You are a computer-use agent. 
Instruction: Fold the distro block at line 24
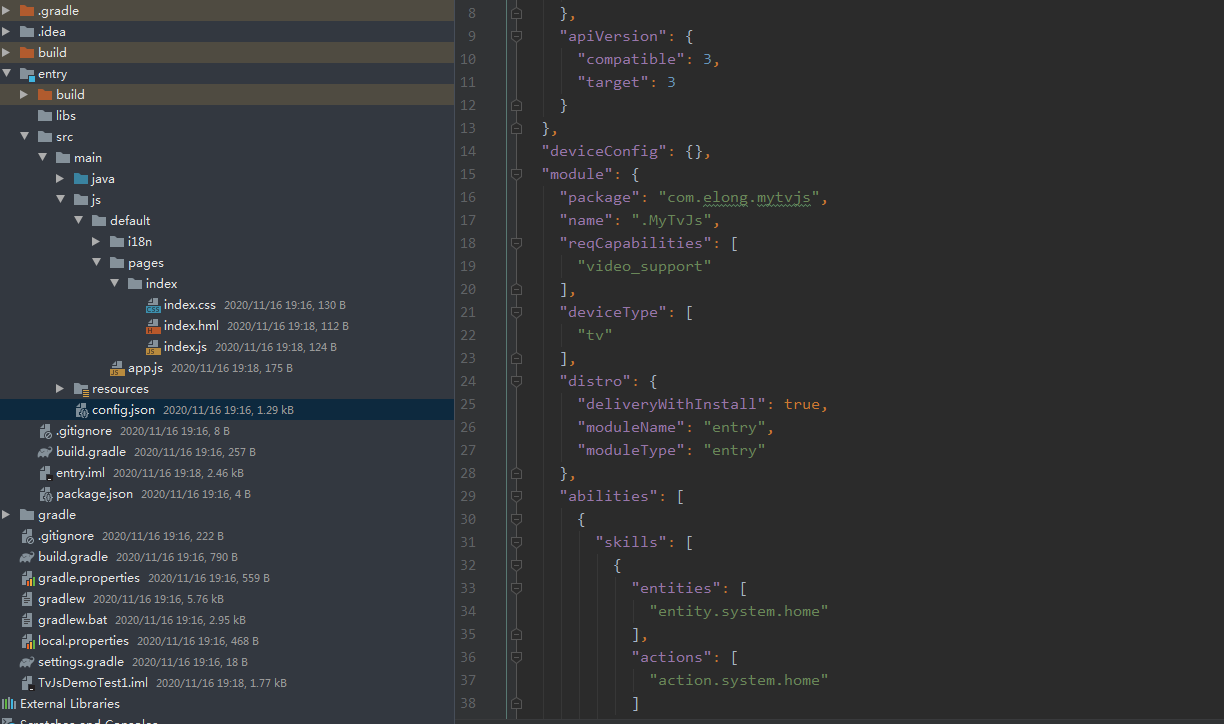[x=516, y=381]
